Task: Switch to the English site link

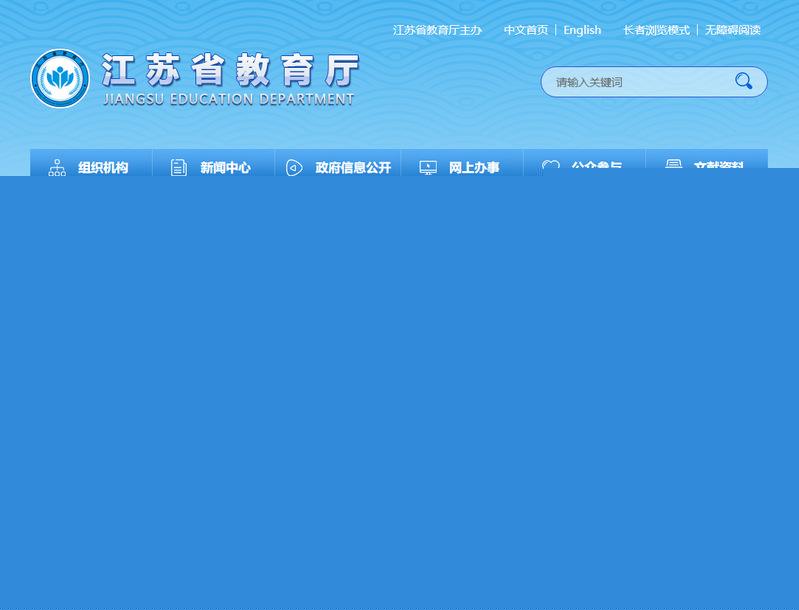Action: 582,30
